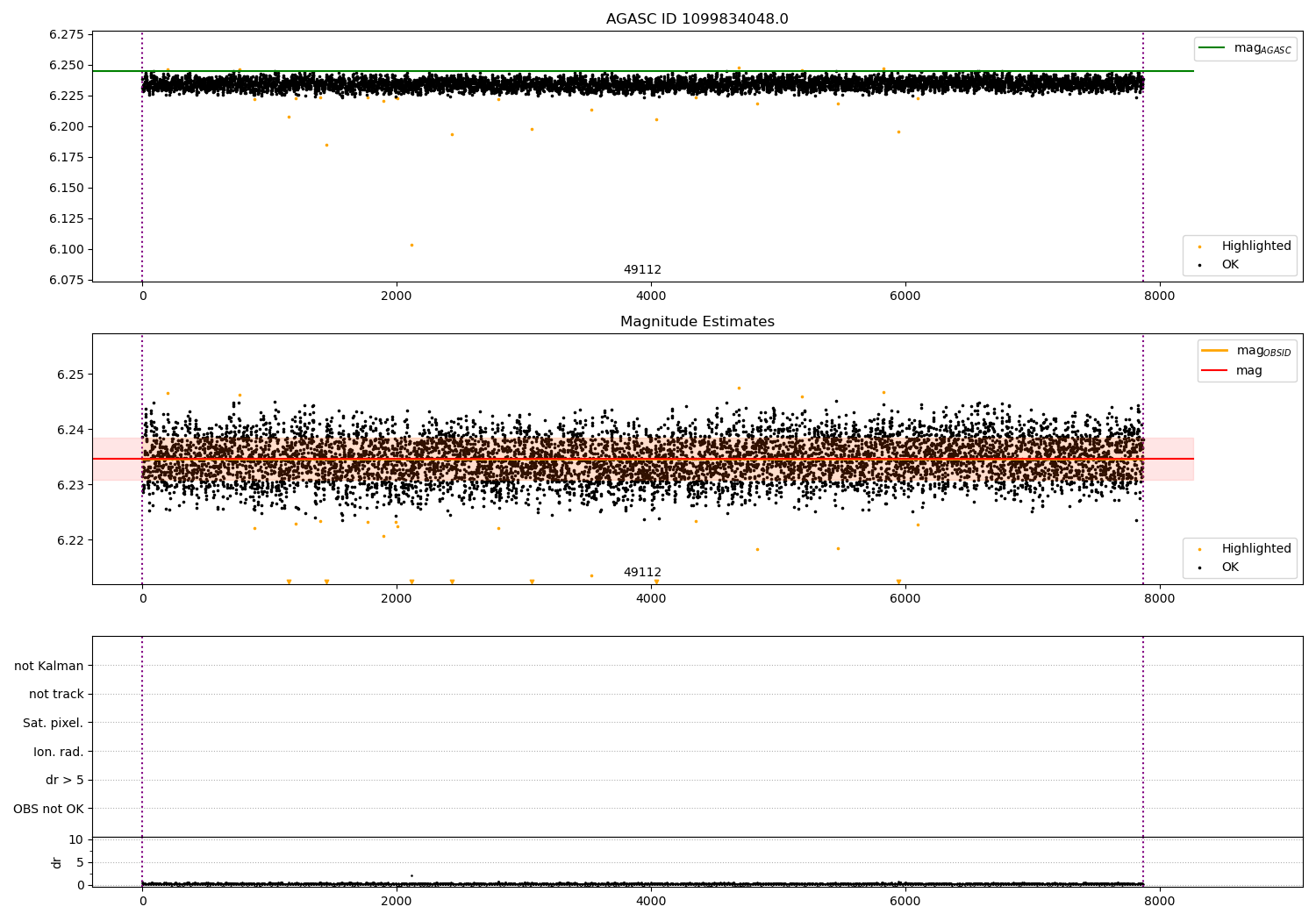Click the 'OBS not OK' row label
This screenshot has height=921, width=1316.
(48, 810)
